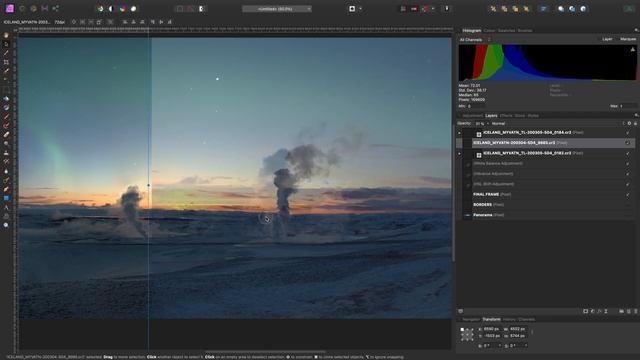Toggle visibility of the selected _8885.cr2 layer
Screen dimensions: 640x360
pyautogui.click(x=628, y=143)
